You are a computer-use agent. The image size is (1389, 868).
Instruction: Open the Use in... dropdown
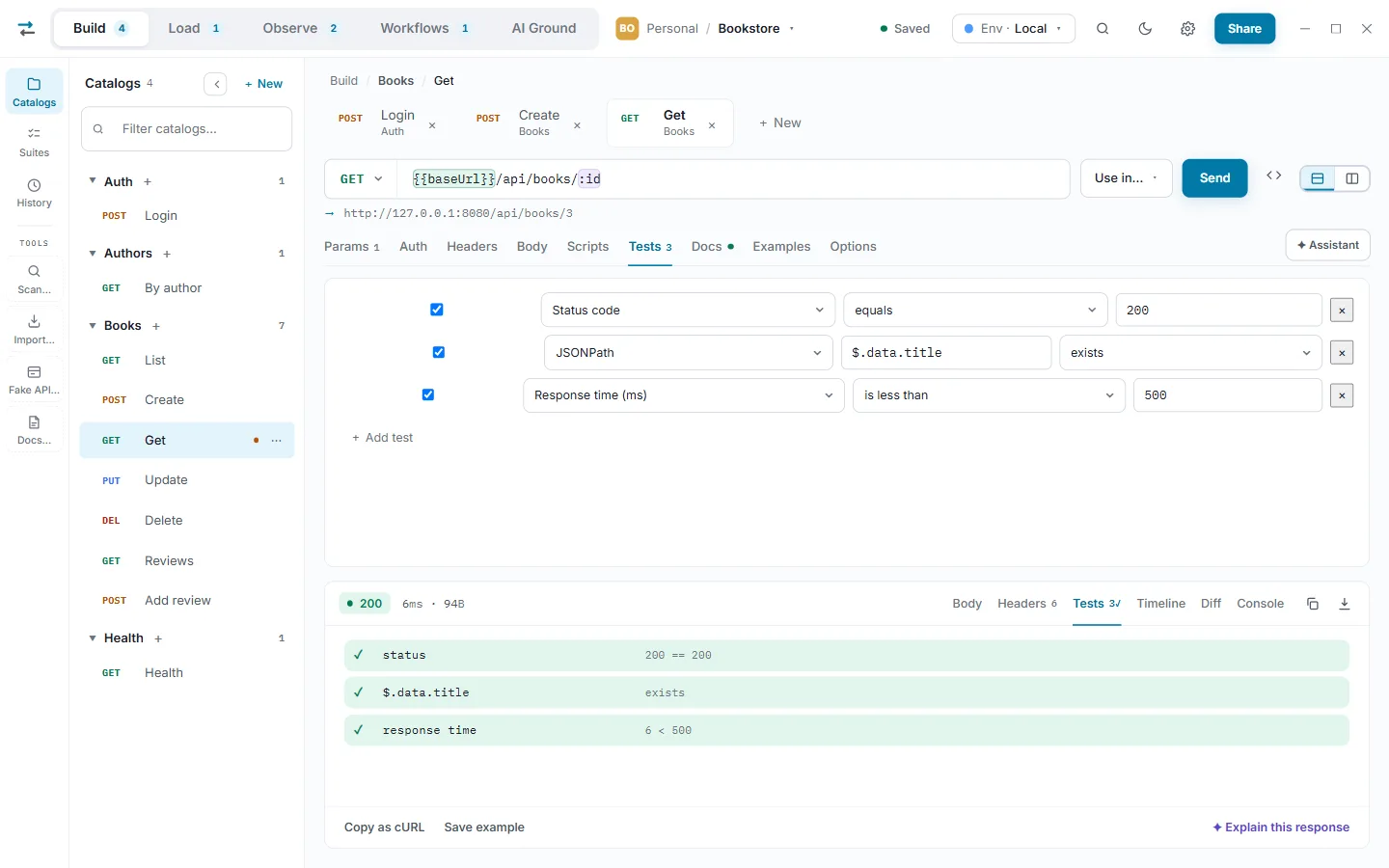tap(1126, 178)
